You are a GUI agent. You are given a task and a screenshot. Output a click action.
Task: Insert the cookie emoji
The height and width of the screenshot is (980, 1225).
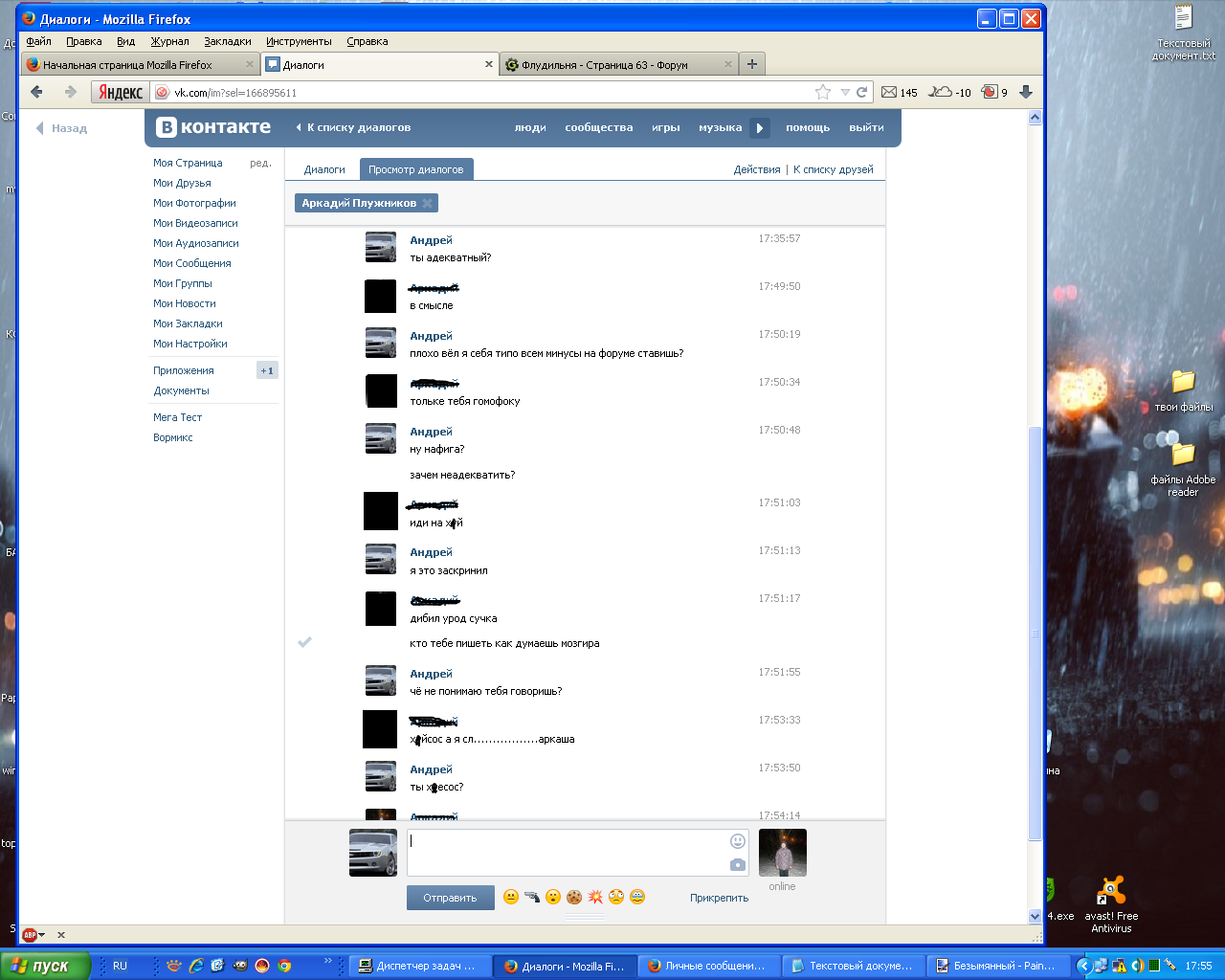click(573, 897)
